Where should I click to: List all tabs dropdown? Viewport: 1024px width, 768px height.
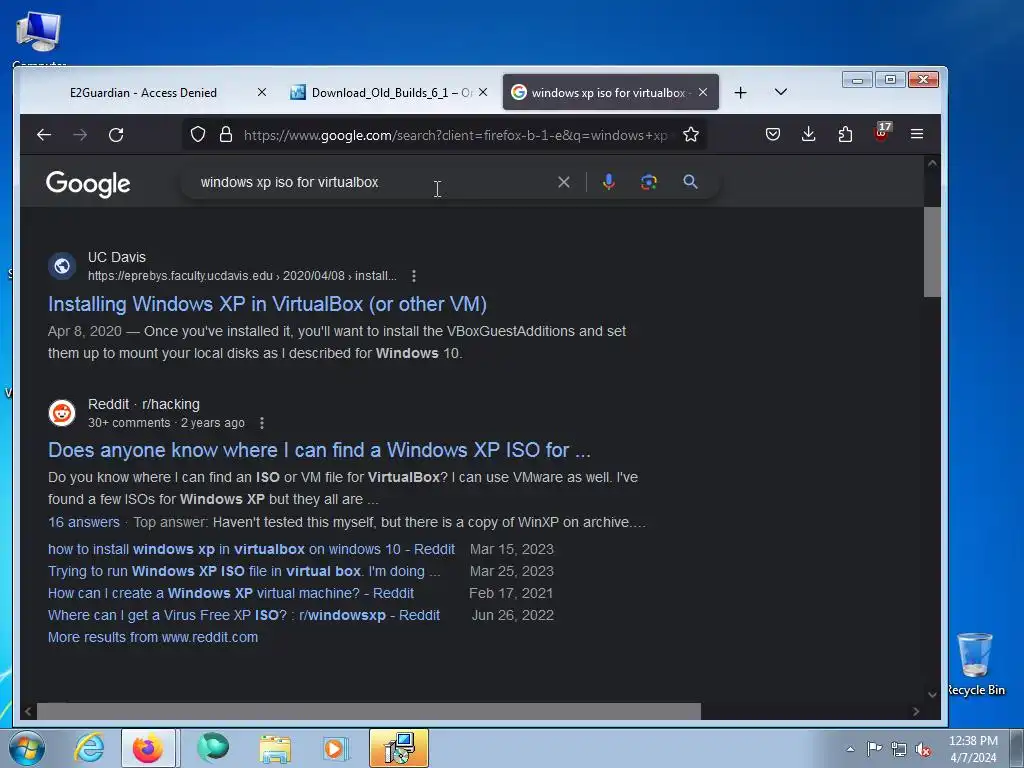(781, 92)
